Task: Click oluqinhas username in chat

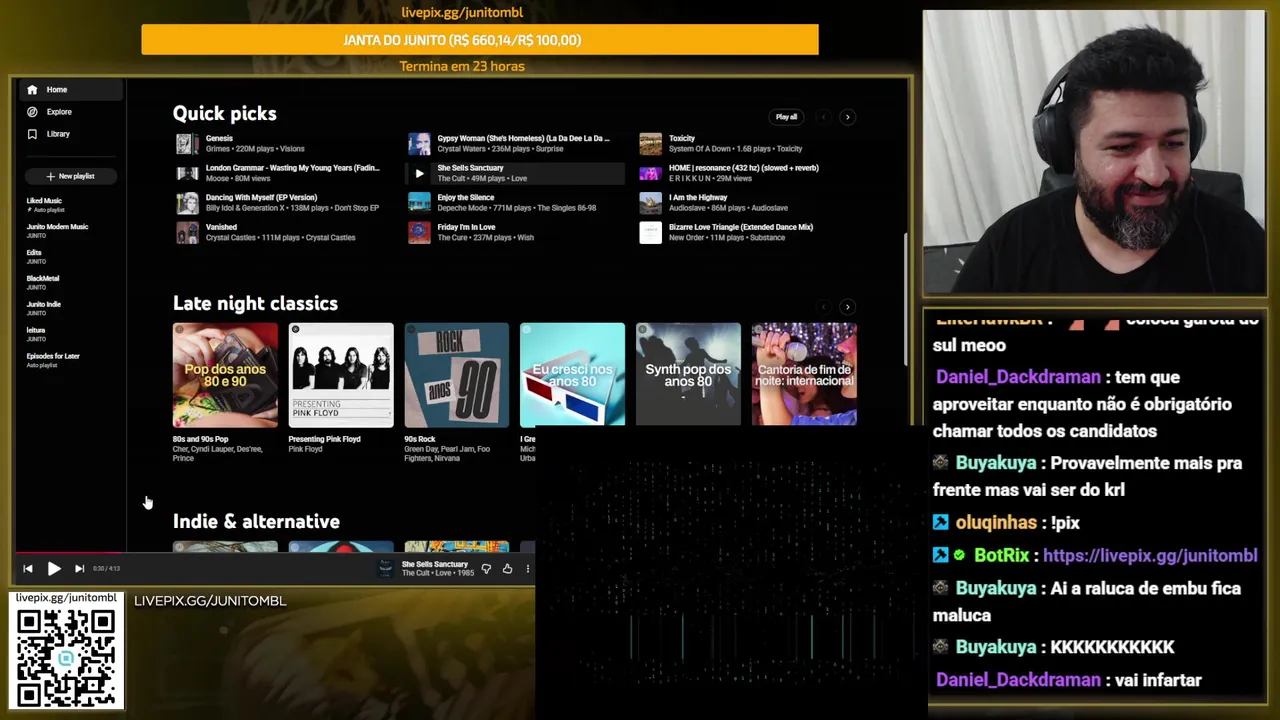Action: coord(996,522)
